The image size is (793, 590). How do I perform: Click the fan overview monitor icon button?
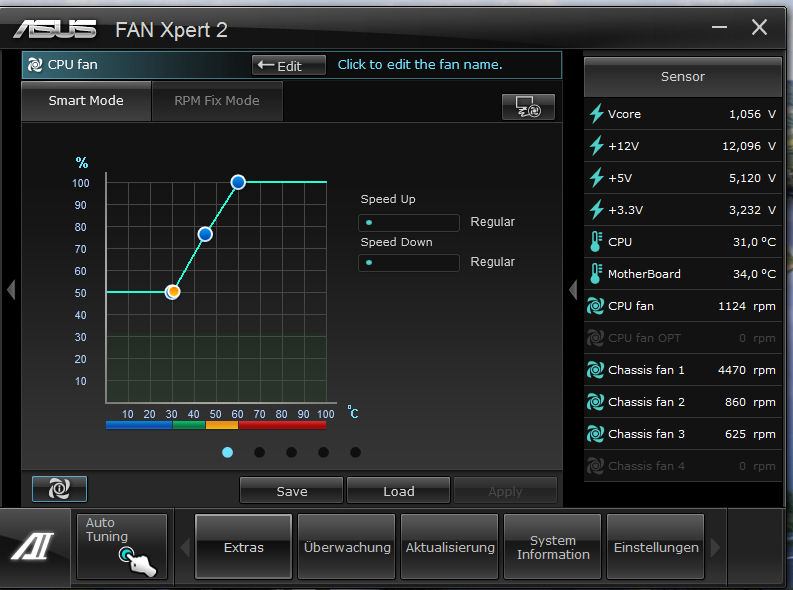coord(528,107)
